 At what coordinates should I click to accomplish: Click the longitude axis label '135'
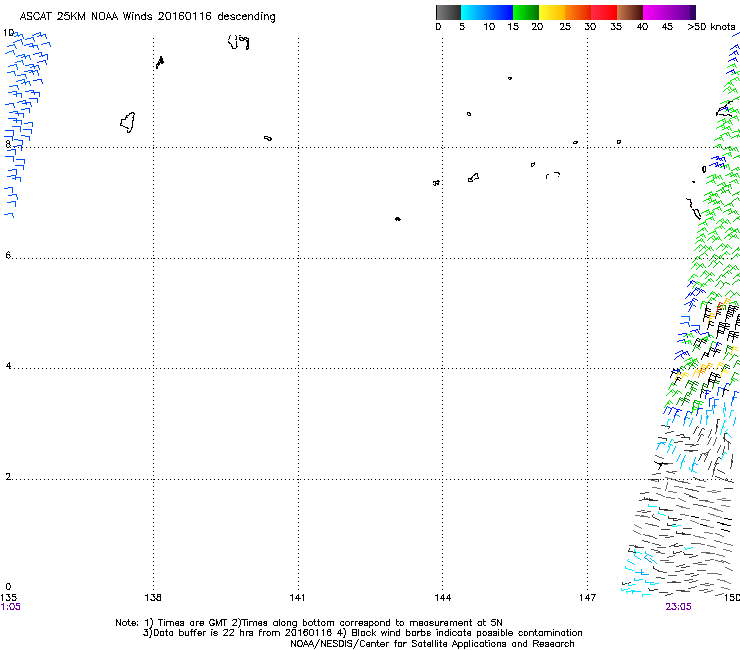8,598
